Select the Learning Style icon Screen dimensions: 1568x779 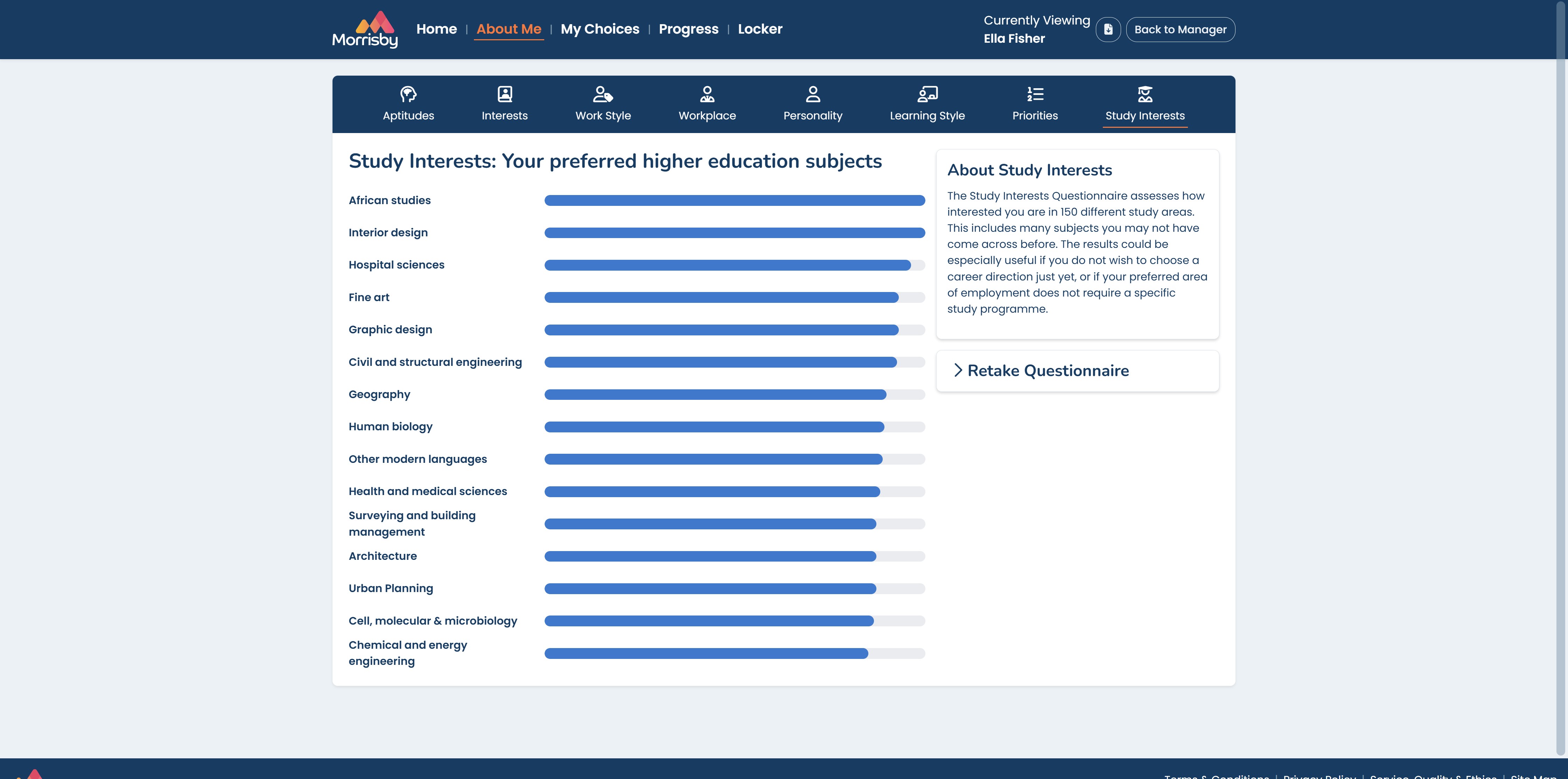coord(927,94)
